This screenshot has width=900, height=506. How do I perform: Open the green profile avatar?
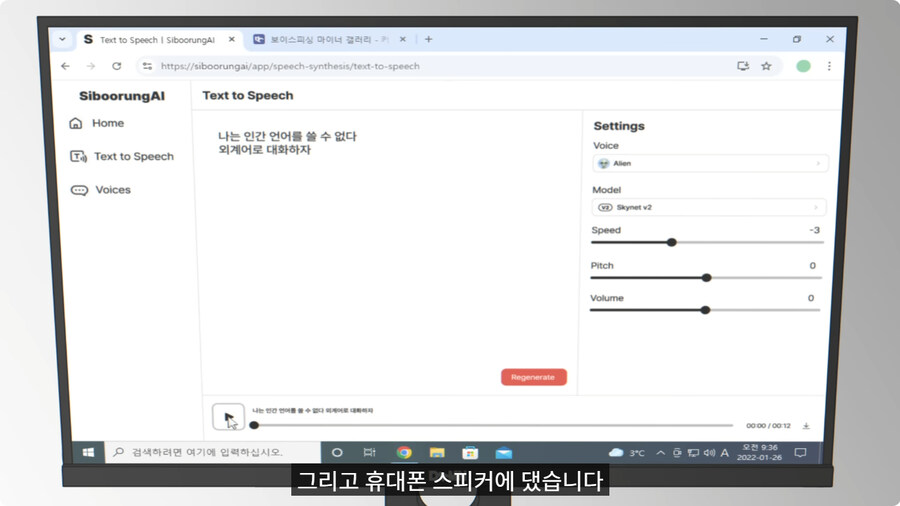(804, 67)
